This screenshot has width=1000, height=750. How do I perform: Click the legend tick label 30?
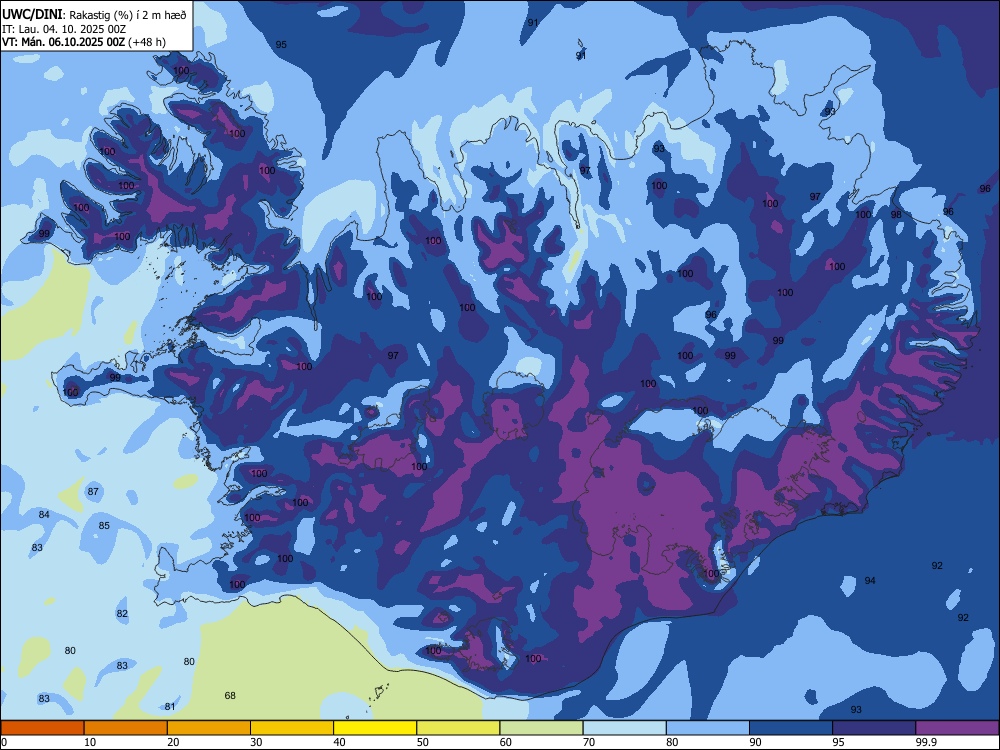pyautogui.click(x=256, y=742)
